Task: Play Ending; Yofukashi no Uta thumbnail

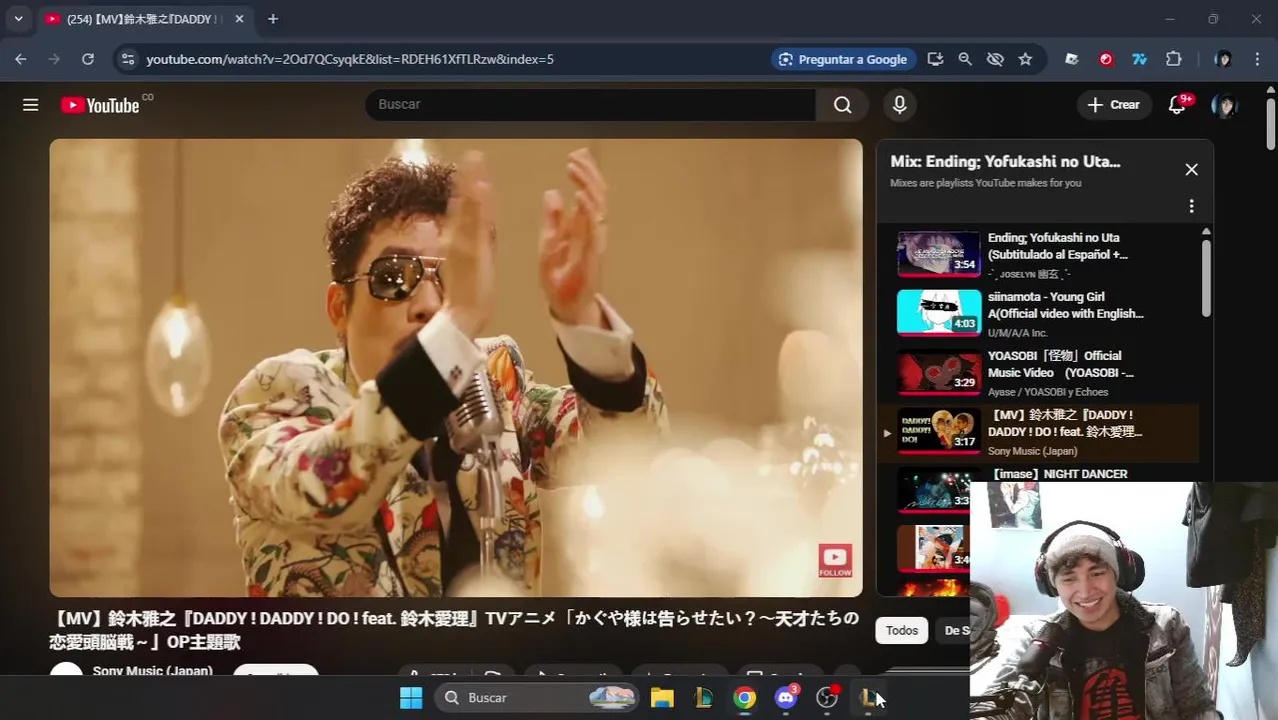Action: (x=938, y=254)
